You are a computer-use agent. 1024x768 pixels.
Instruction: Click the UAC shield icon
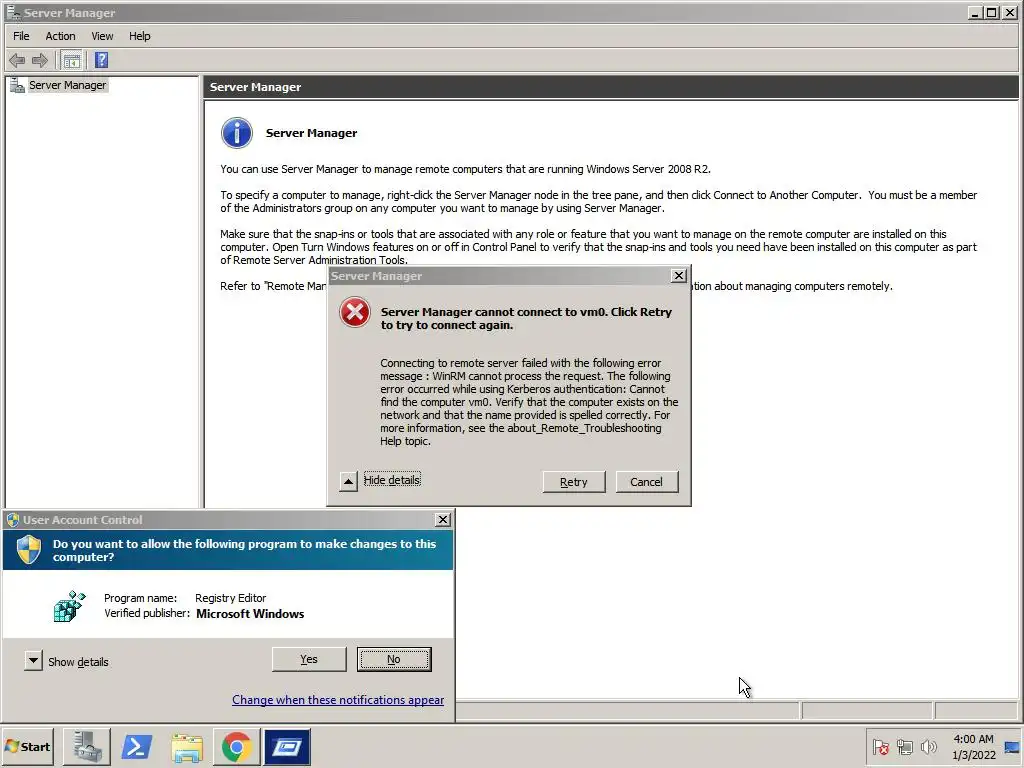tap(29, 550)
